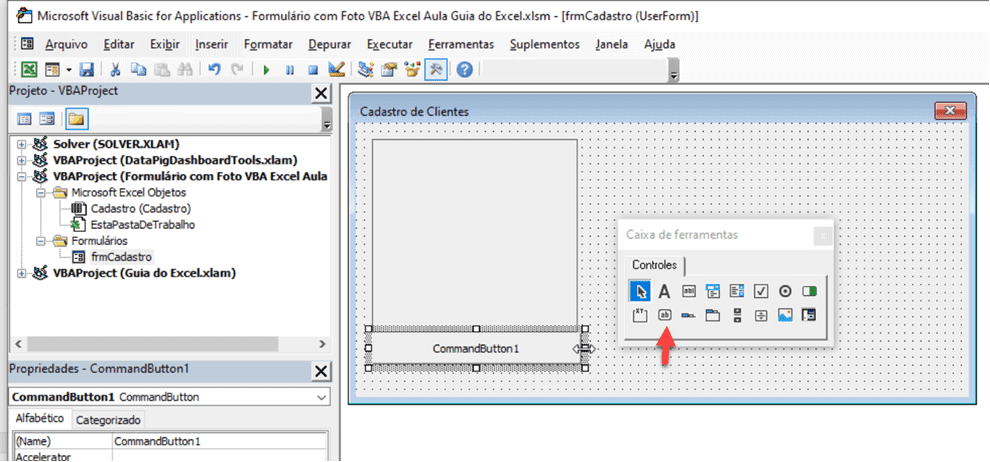Click the View Microsoft Excel toolbar icon
The height and width of the screenshot is (462, 990).
(30, 69)
